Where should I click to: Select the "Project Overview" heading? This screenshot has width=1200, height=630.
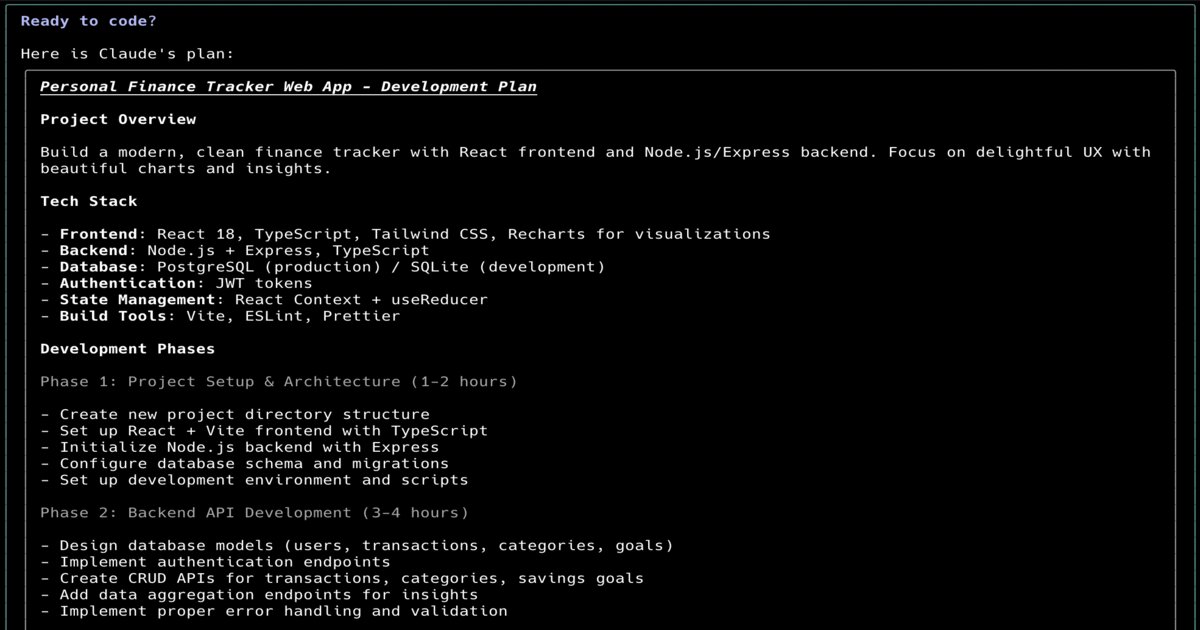[118, 119]
